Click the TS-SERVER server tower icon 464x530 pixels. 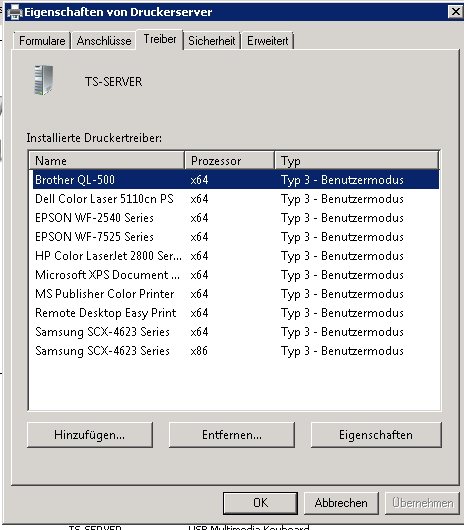(x=44, y=80)
